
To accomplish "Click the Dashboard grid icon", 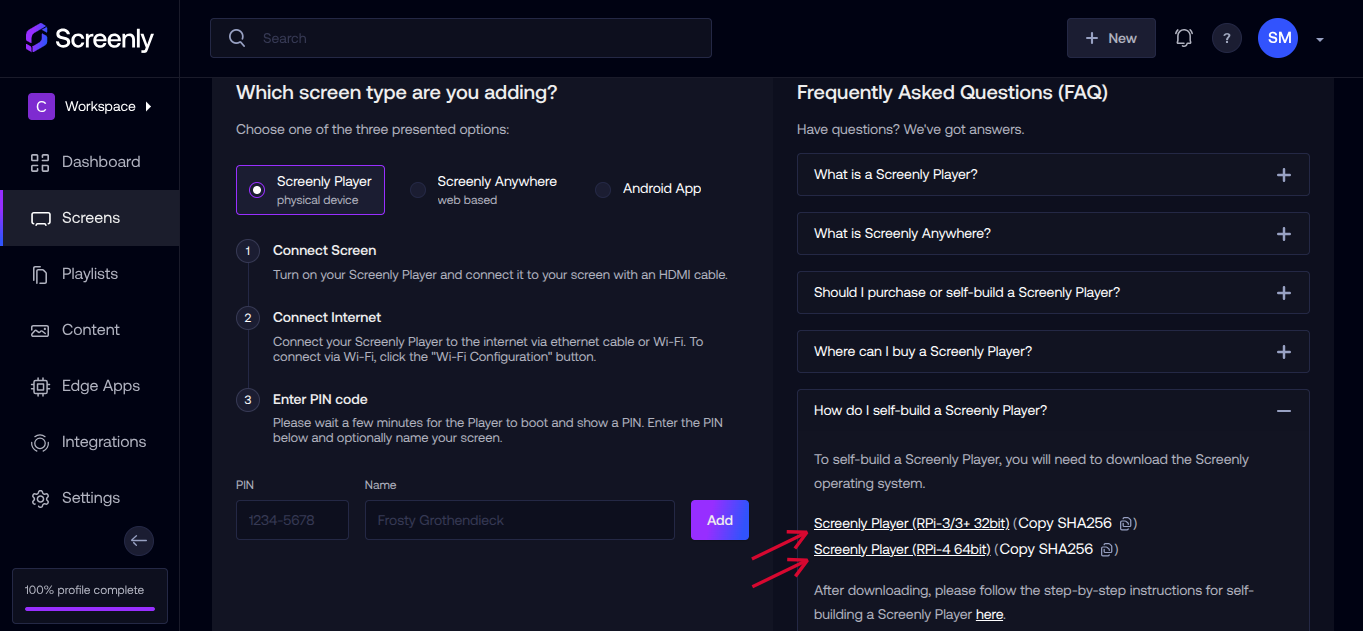I will 40,162.
